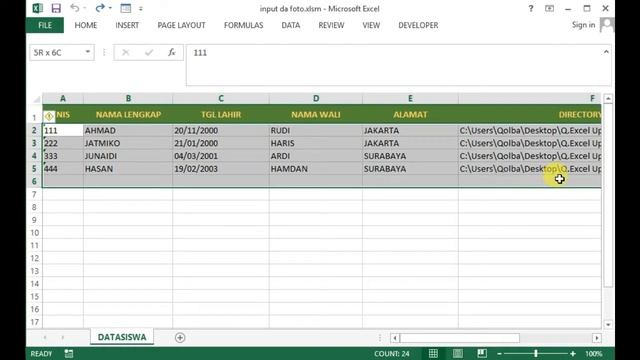Redo the last action
Screen dimensions: 640x360
click(x=100, y=8)
